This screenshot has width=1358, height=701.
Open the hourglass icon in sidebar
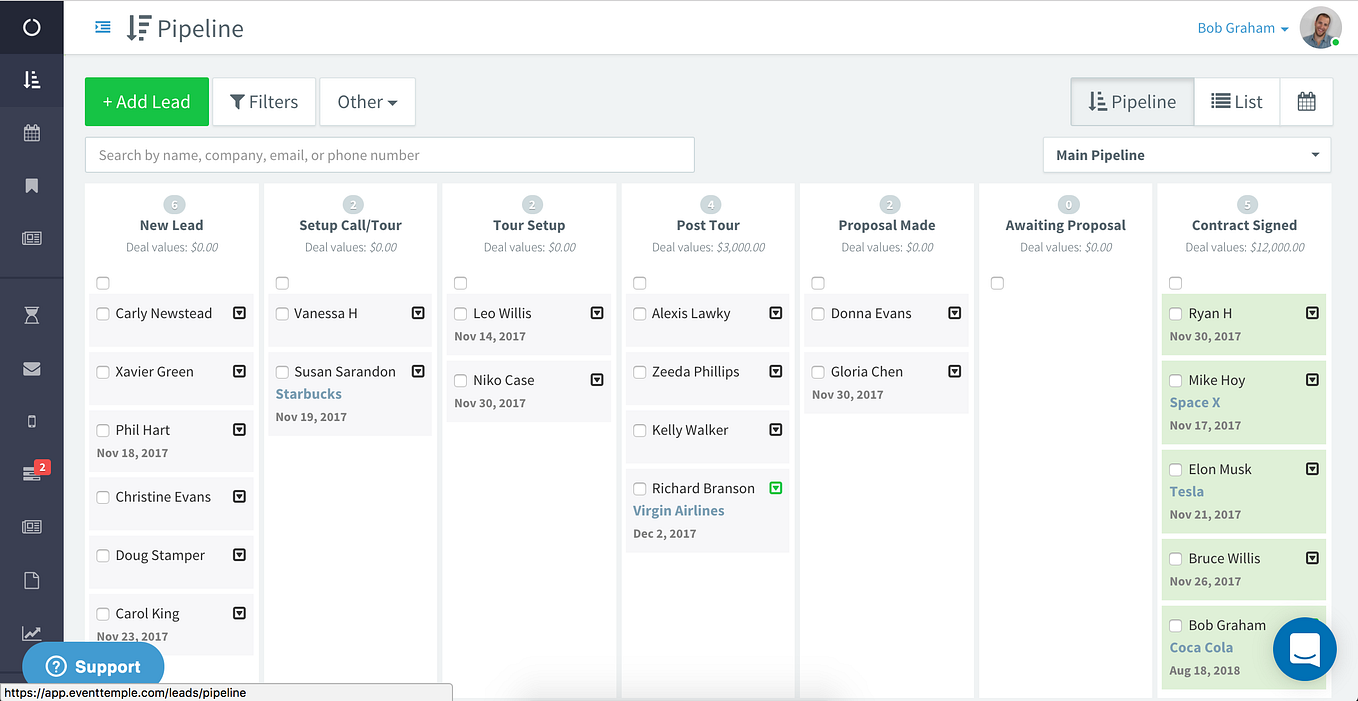point(32,316)
